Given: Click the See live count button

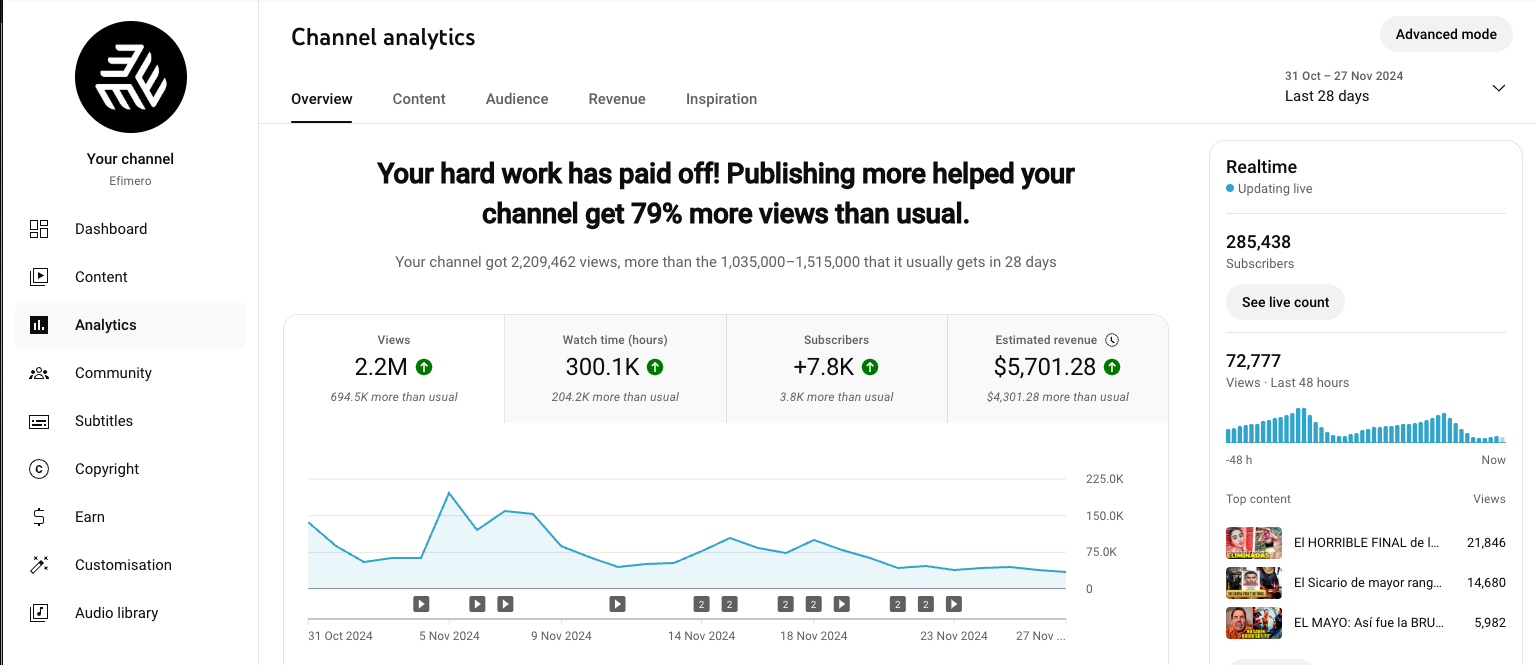Looking at the screenshot, I should click(1285, 302).
